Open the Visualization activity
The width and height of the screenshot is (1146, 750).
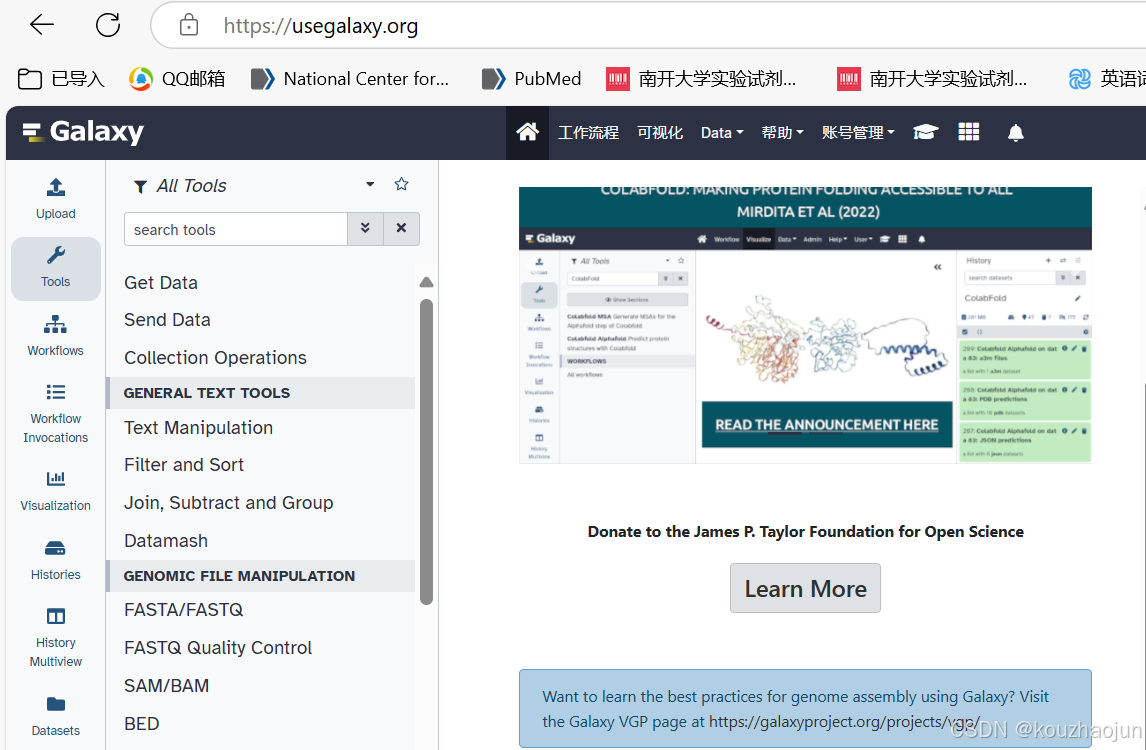pos(56,490)
